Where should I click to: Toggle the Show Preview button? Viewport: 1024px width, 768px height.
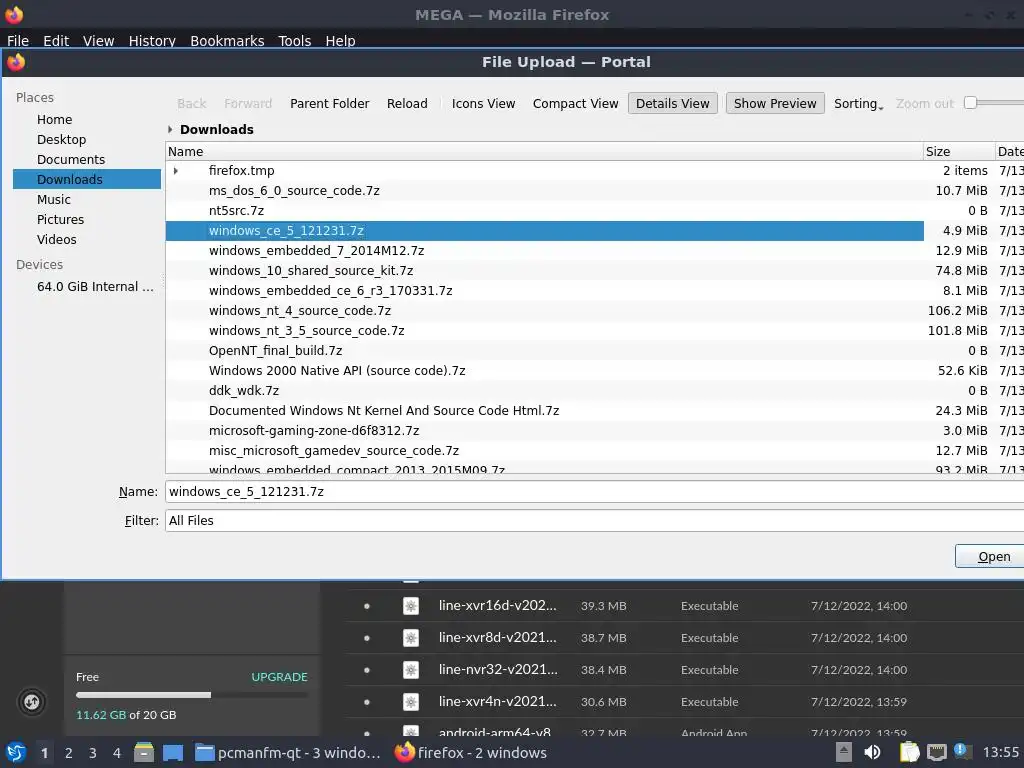[x=775, y=103]
